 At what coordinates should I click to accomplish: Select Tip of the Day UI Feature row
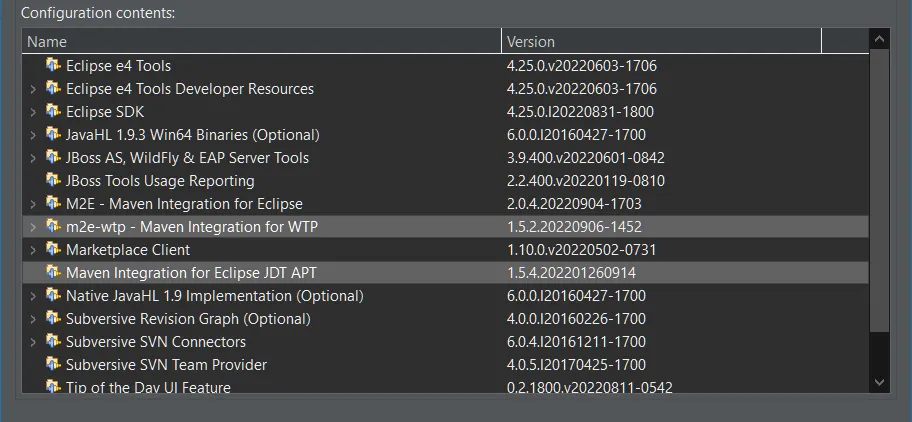point(148,387)
